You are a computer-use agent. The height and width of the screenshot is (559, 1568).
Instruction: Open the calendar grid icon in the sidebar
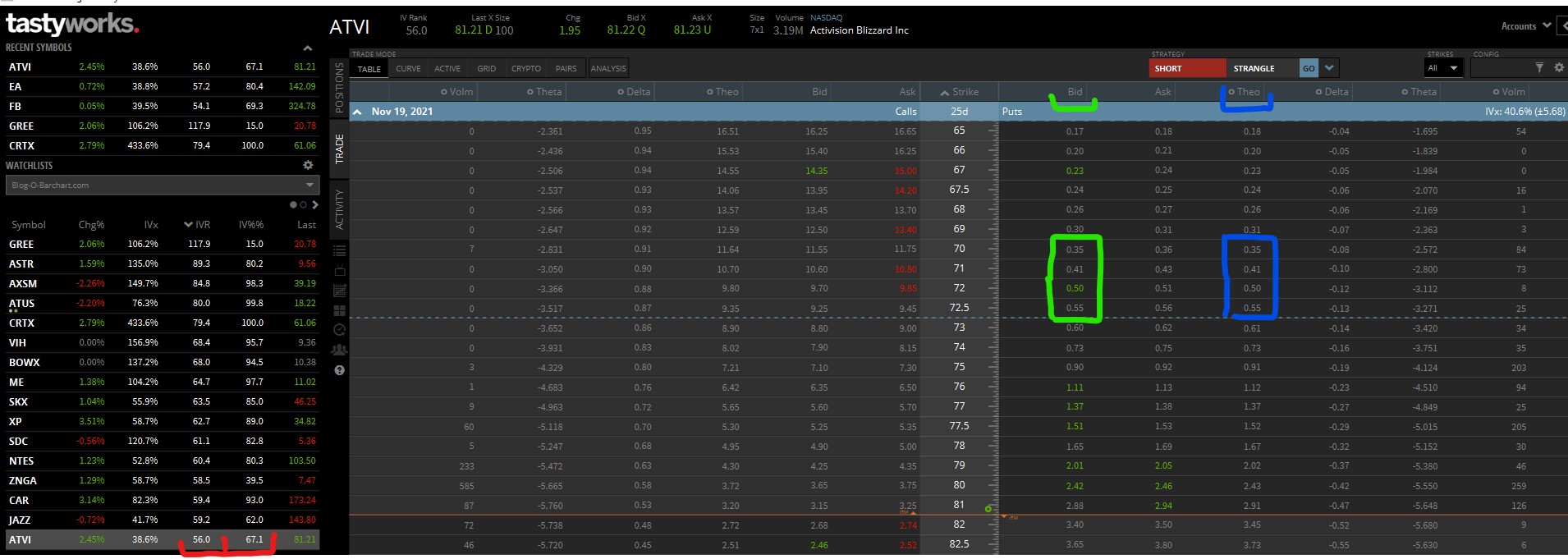click(x=339, y=291)
